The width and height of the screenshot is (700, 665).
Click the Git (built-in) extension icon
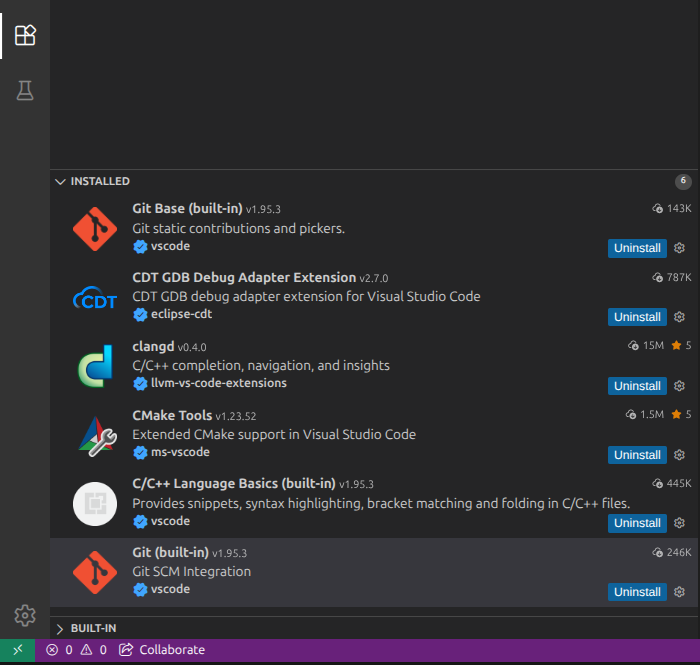95,573
